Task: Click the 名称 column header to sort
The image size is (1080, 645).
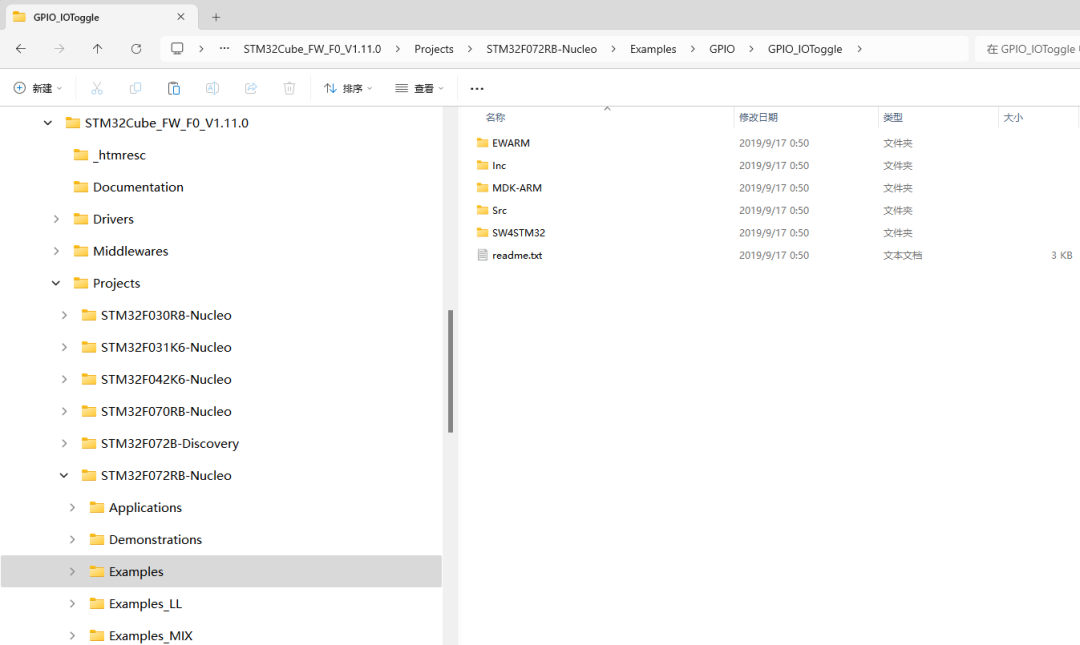Action: click(495, 117)
